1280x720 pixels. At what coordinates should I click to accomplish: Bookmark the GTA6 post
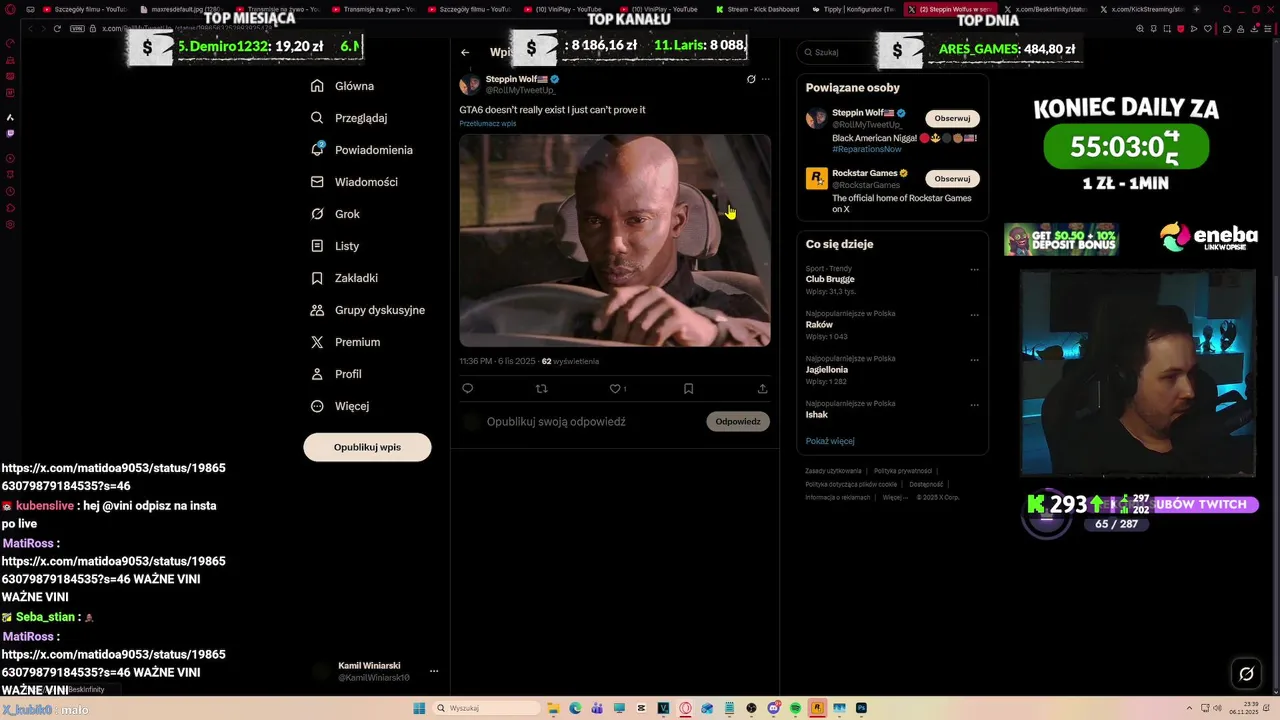tap(688, 388)
